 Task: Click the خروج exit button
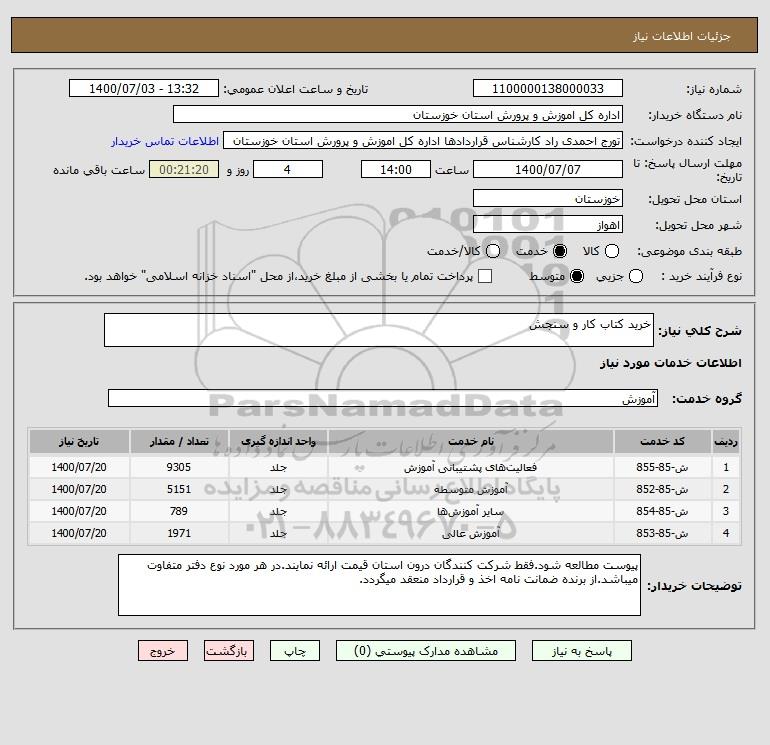click(x=163, y=651)
